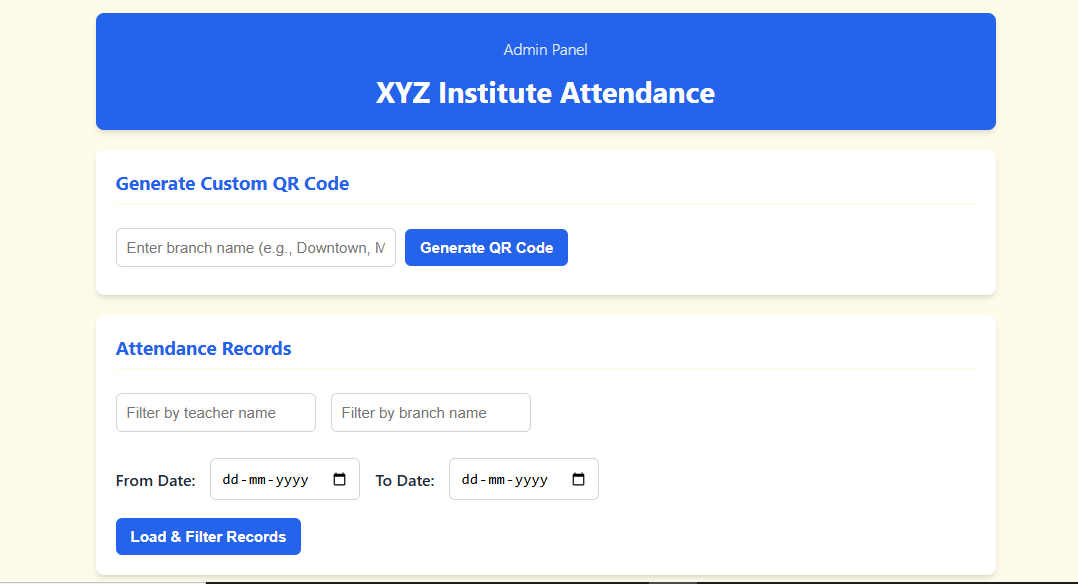
Task: Click the XYZ Institute Attendance title
Action: [x=545, y=93]
